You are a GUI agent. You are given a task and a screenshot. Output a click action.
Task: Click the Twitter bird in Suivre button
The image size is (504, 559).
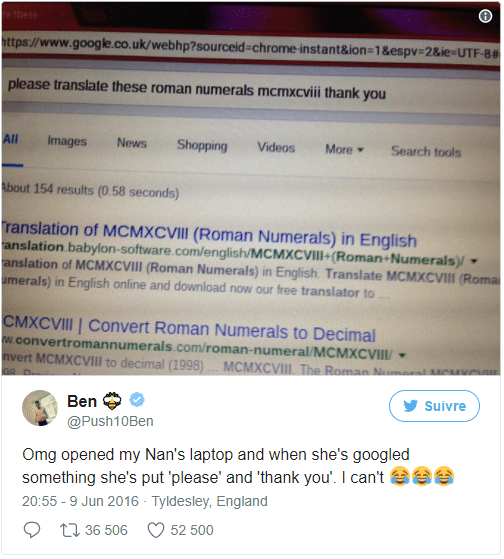pos(411,406)
